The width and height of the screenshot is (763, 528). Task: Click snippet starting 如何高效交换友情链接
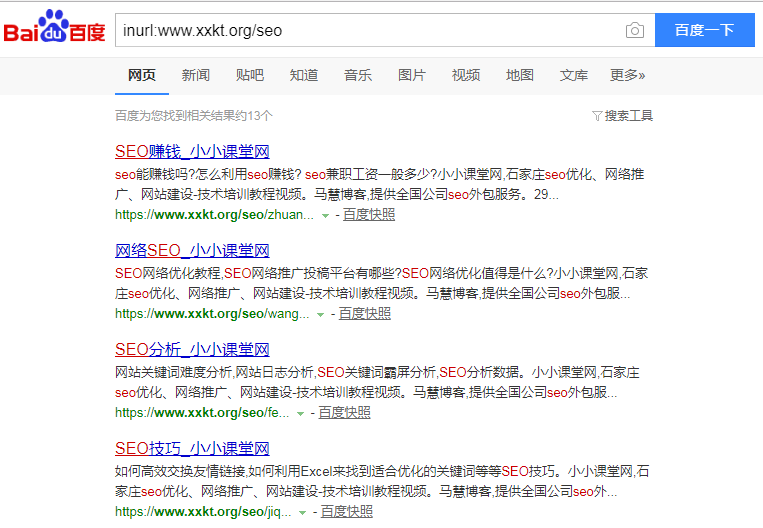382,481
